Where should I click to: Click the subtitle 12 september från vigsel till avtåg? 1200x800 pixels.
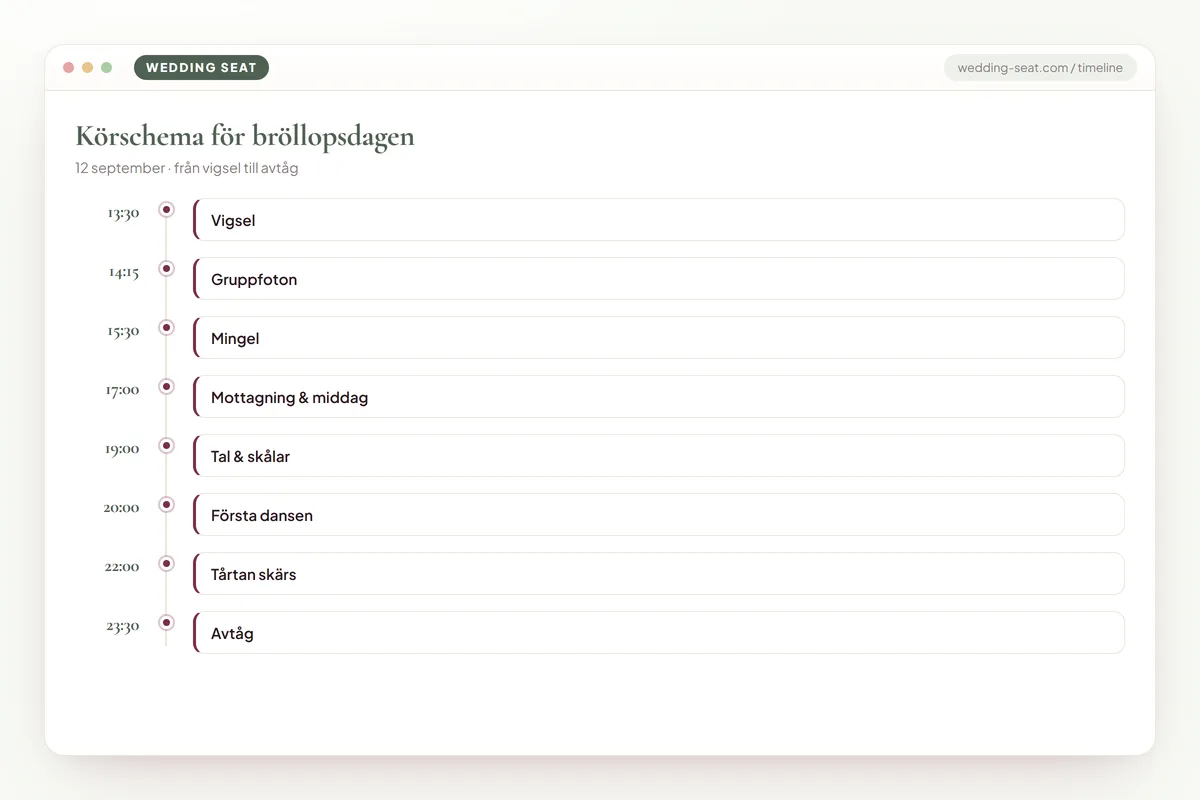[x=187, y=168]
